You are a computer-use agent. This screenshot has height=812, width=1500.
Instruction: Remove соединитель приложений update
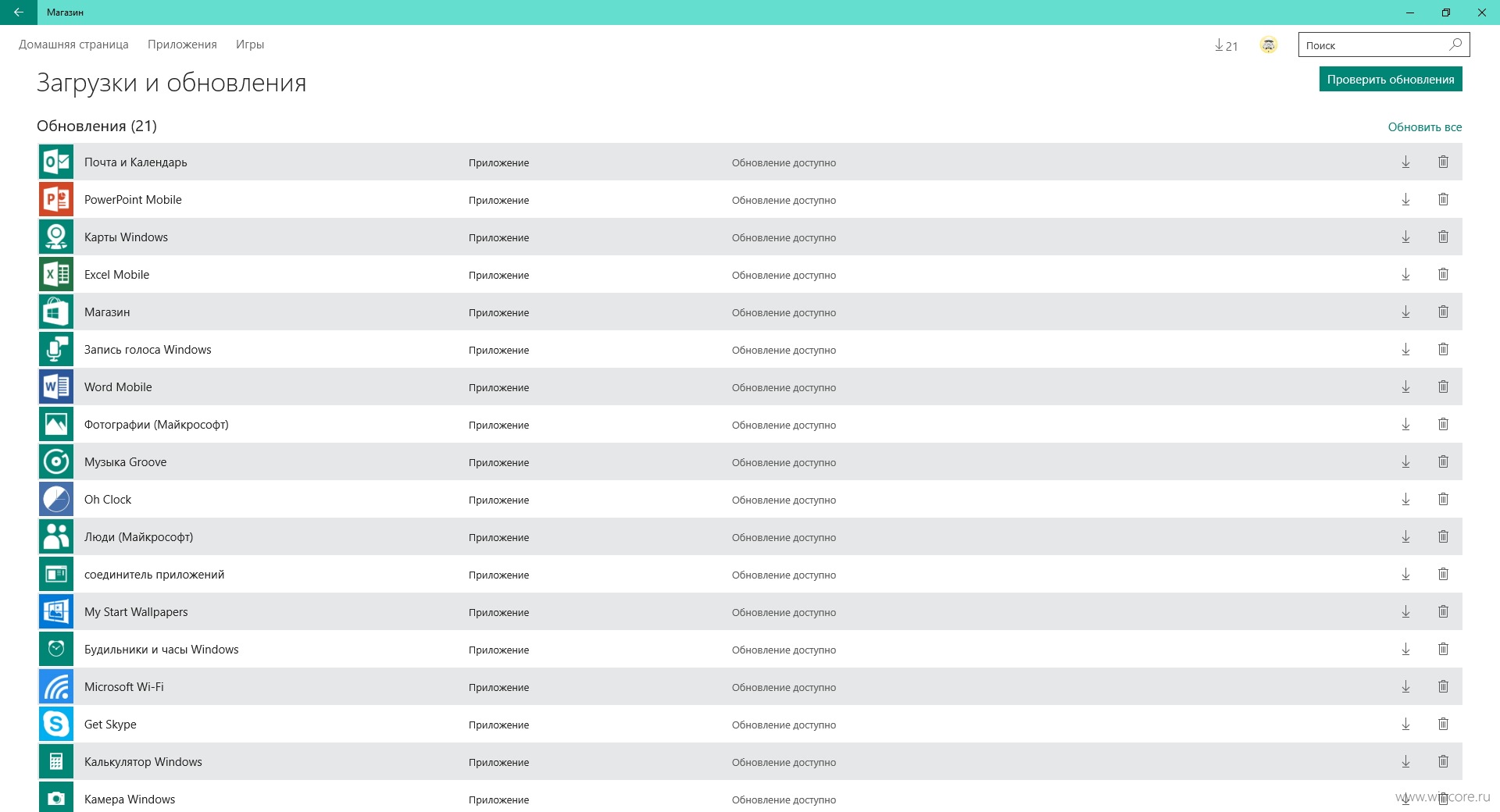tap(1443, 574)
